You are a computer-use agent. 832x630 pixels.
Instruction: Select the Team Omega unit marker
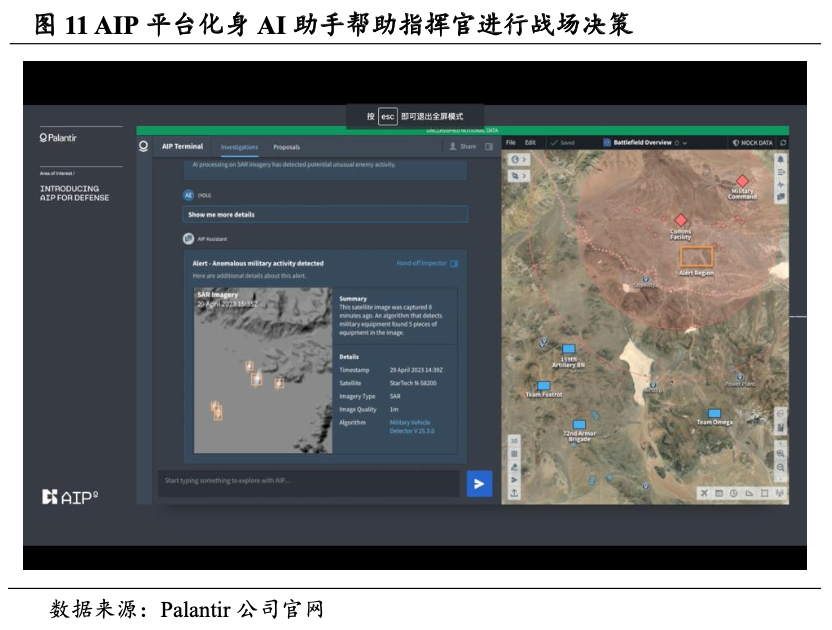click(714, 413)
